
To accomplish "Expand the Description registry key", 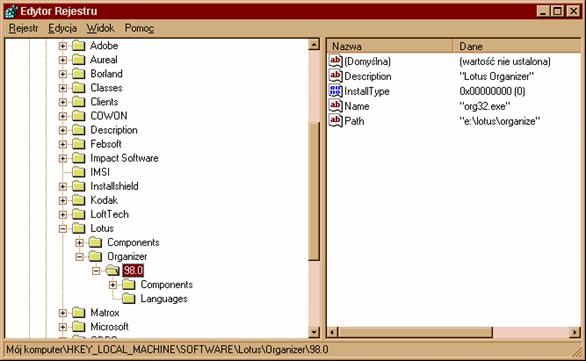I will [x=63, y=130].
